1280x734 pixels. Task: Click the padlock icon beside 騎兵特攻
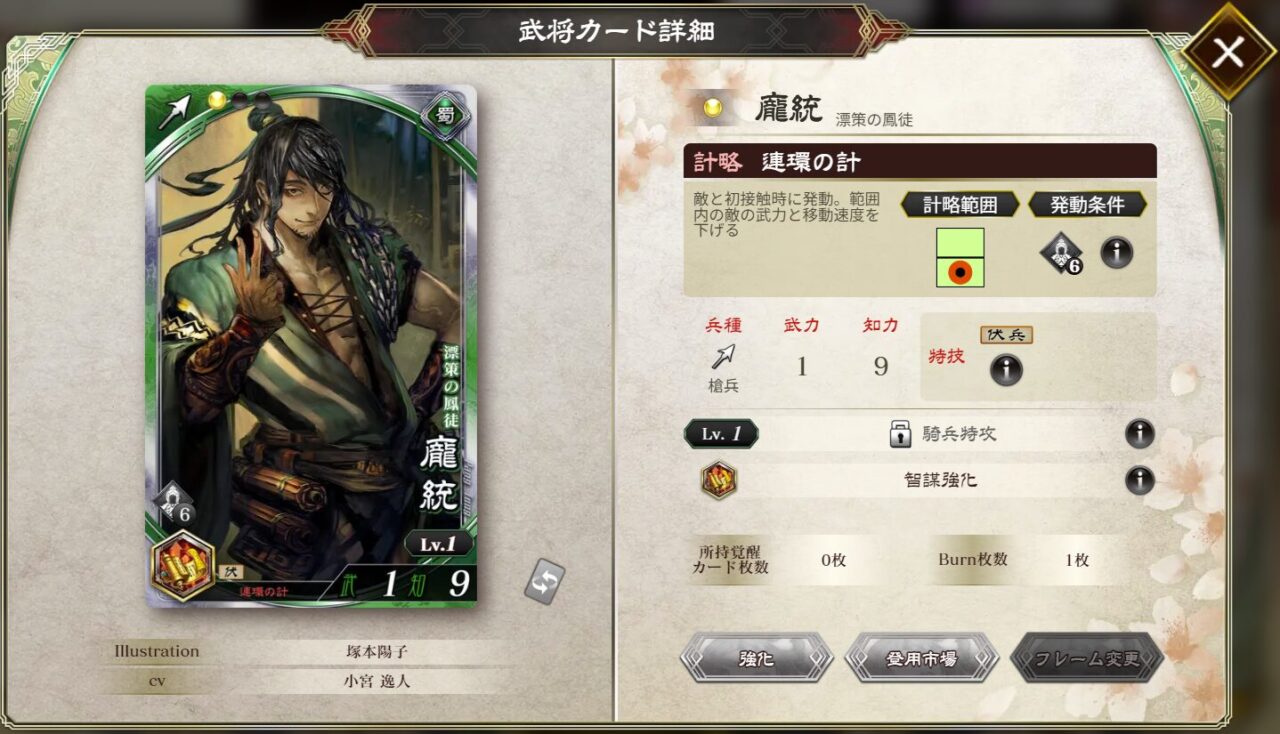point(901,434)
